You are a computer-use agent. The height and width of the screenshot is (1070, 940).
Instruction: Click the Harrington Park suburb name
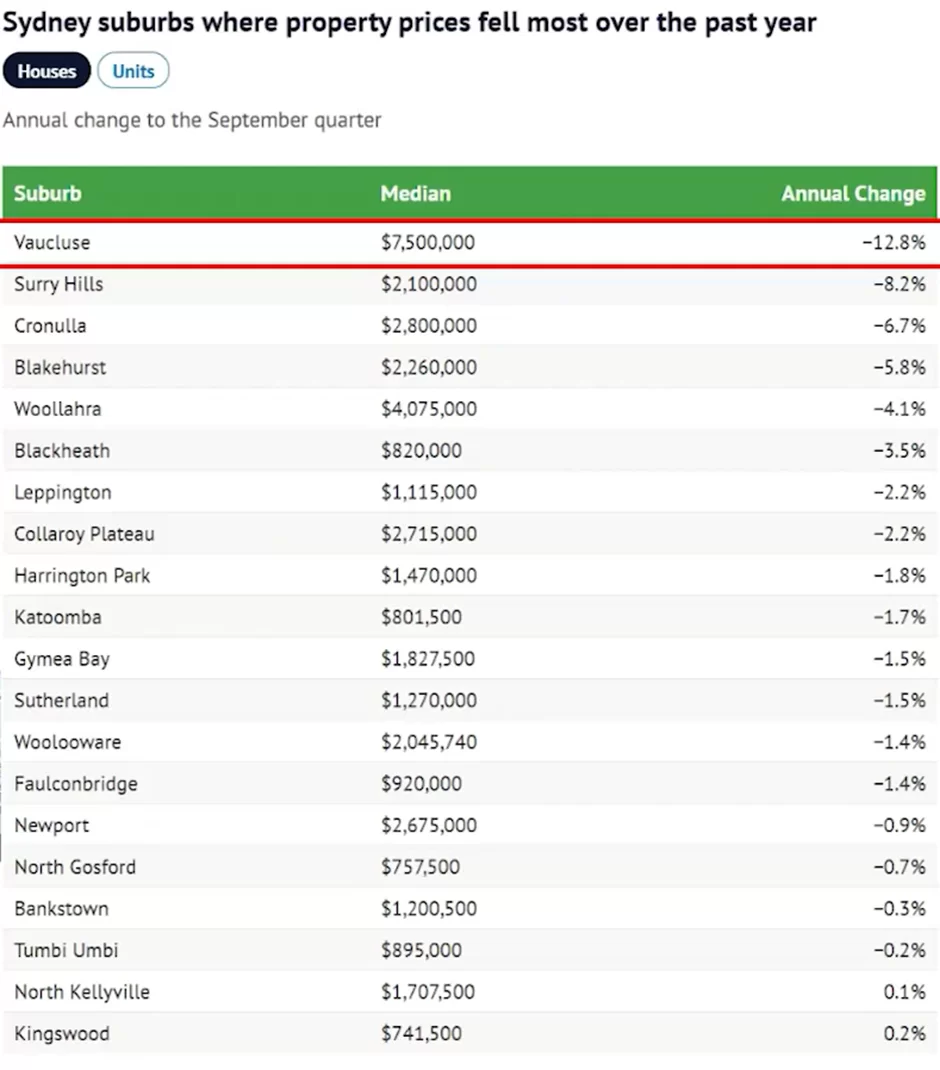coord(82,576)
